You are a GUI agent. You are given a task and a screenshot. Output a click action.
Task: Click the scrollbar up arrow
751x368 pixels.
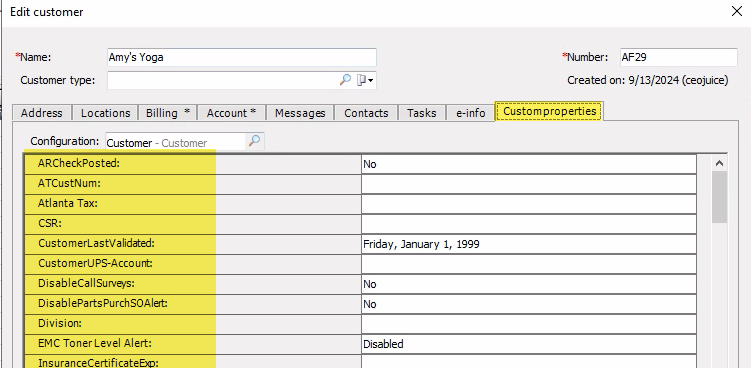coord(719,163)
